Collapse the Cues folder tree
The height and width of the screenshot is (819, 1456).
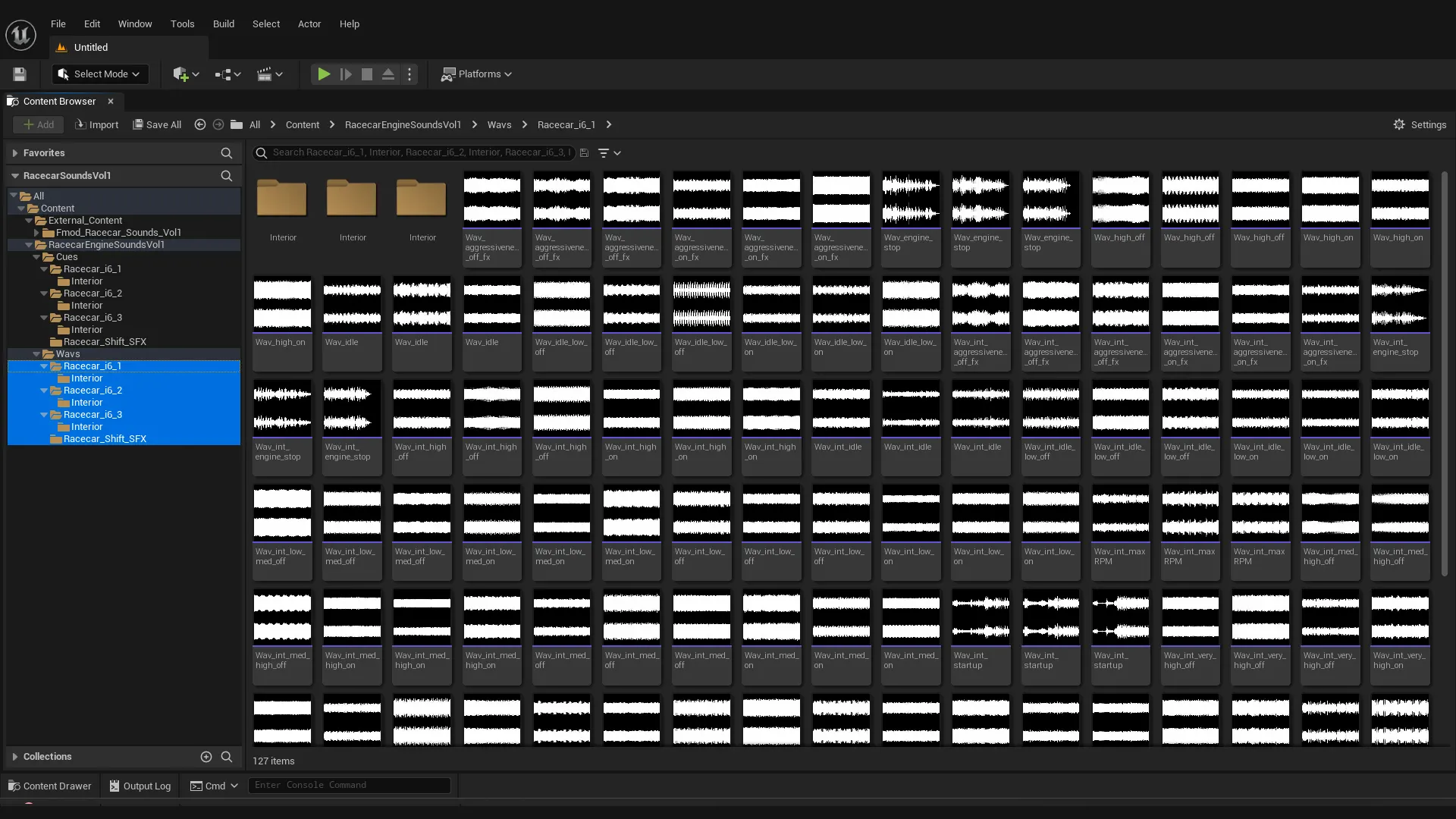tap(36, 257)
